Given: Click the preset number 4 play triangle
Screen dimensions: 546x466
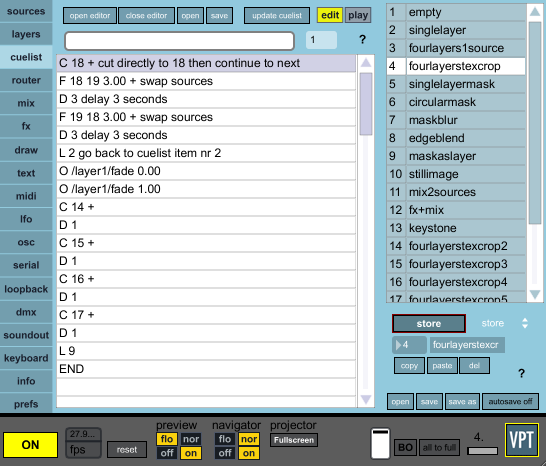Looking at the screenshot, I should (398, 345).
